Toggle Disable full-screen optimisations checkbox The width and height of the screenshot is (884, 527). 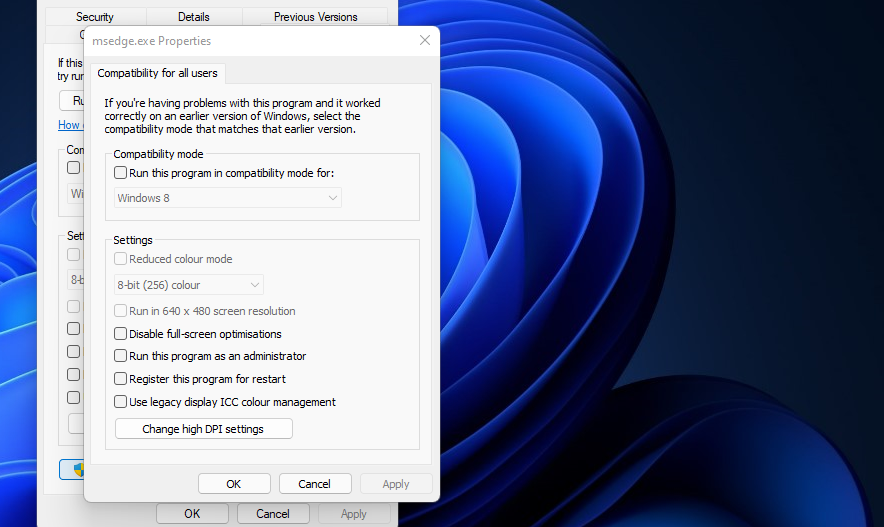click(x=120, y=334)
